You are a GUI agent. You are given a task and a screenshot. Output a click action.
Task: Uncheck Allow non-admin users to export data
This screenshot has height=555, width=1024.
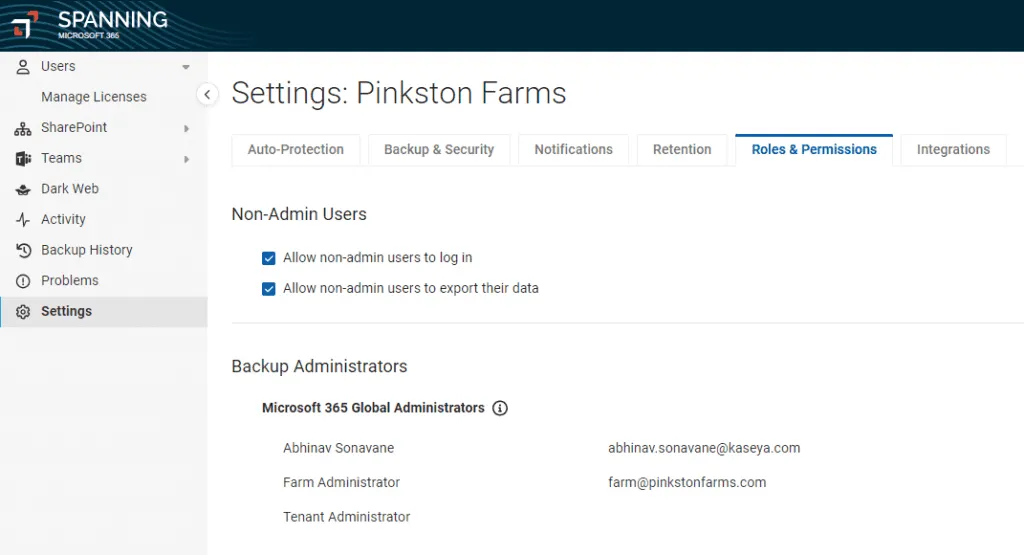[268, 289]
